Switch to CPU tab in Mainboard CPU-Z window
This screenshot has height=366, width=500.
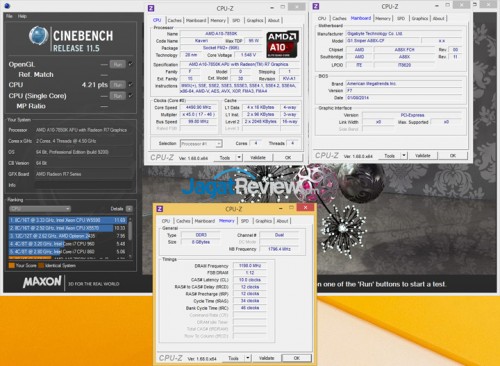click(322, 18)
